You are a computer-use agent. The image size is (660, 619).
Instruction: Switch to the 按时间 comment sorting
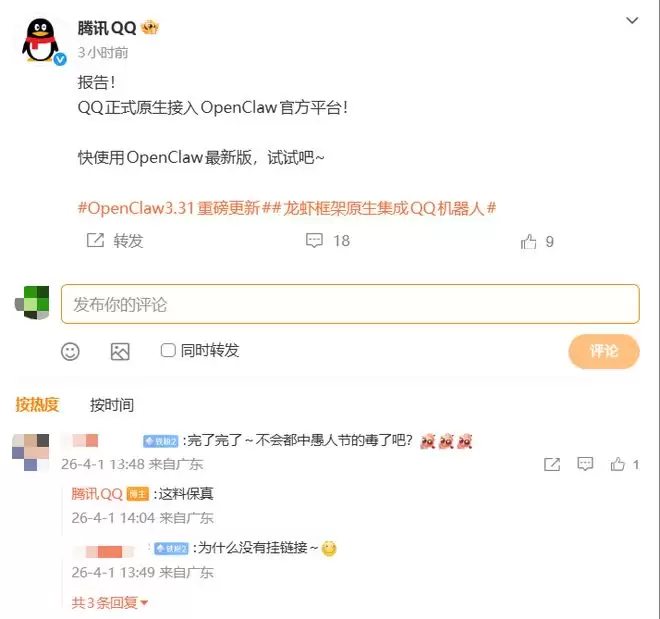(x=112, y=405)
